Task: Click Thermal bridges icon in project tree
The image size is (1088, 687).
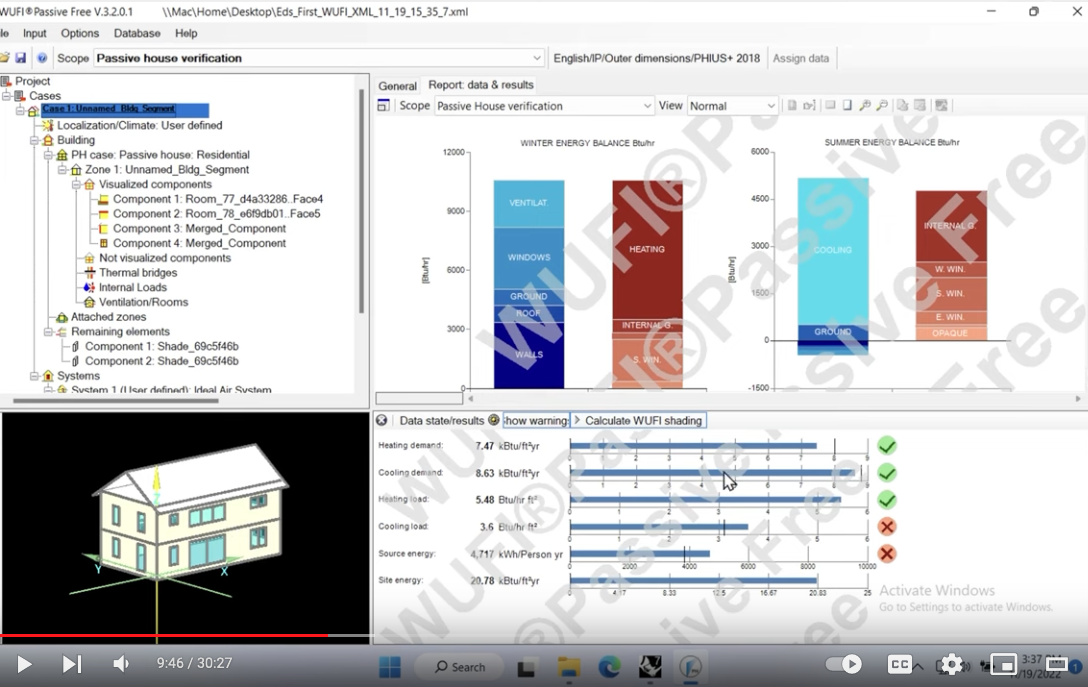Action: [89, 273]
